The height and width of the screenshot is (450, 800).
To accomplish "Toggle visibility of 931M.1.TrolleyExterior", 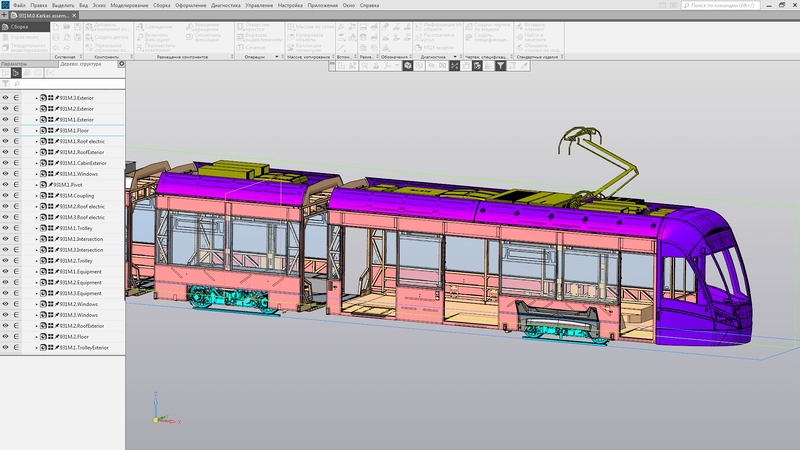I will 5,347.
